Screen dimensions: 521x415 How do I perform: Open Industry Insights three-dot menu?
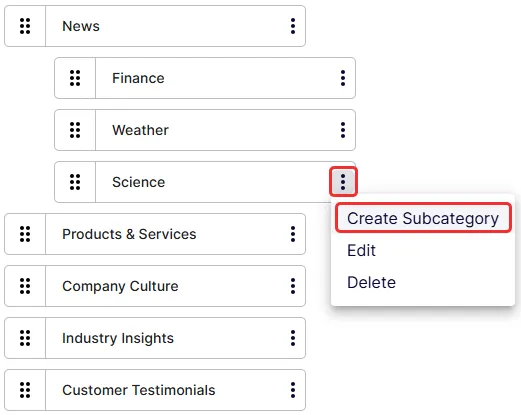(x=293, y=338)
